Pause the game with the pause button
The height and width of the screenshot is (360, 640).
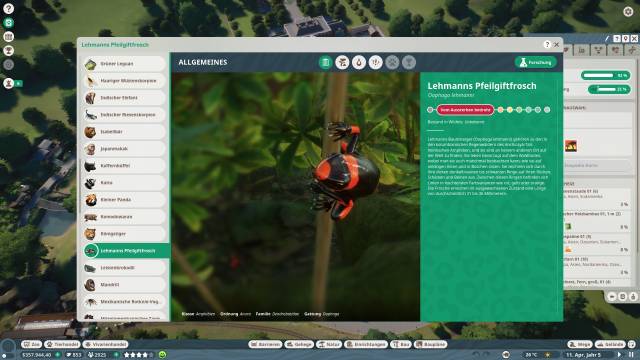coord(631,355)
